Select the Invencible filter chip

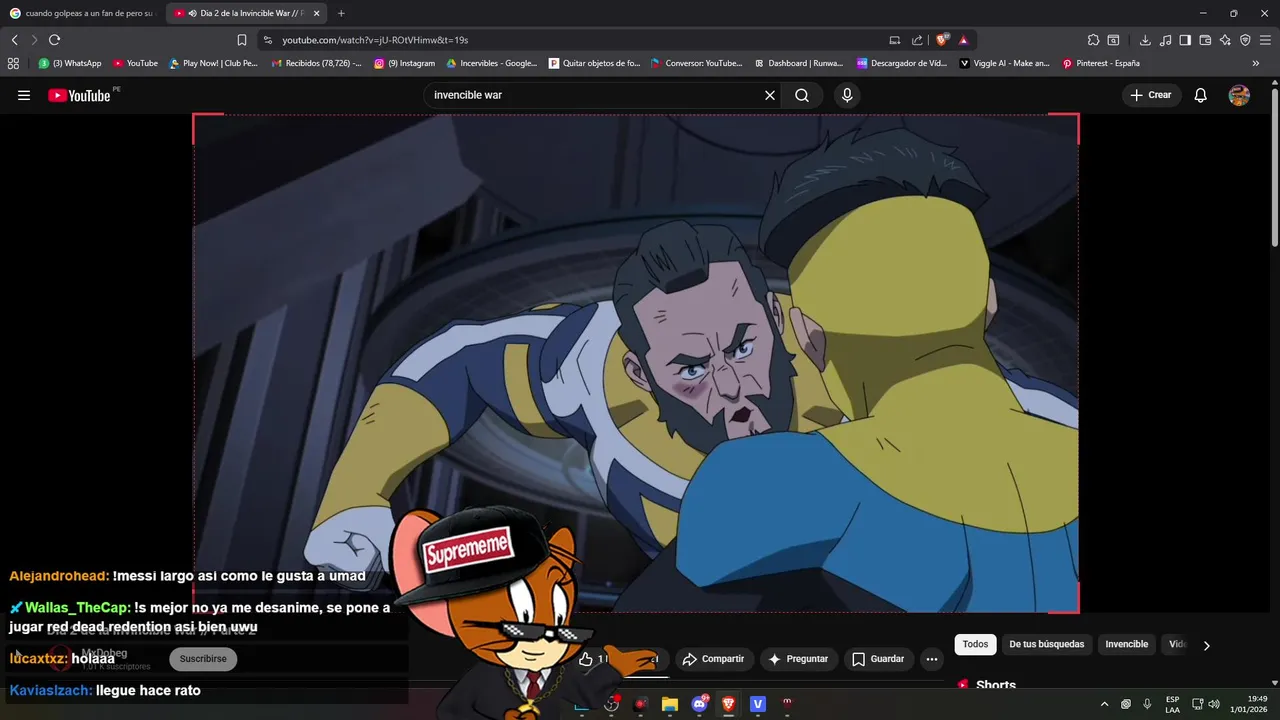coord(1126,645)
